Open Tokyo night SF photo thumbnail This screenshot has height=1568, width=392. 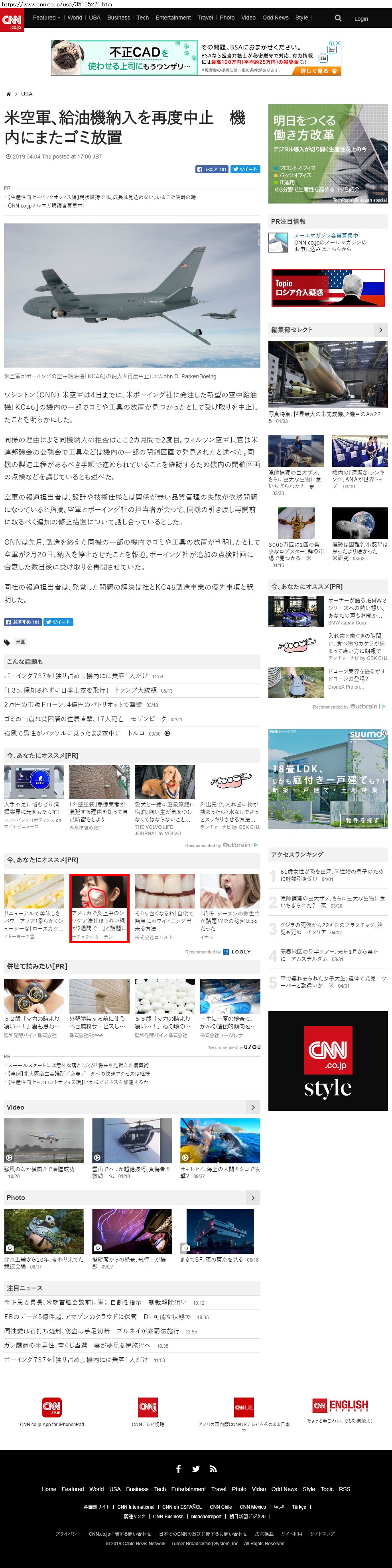tap(220, 1231)
